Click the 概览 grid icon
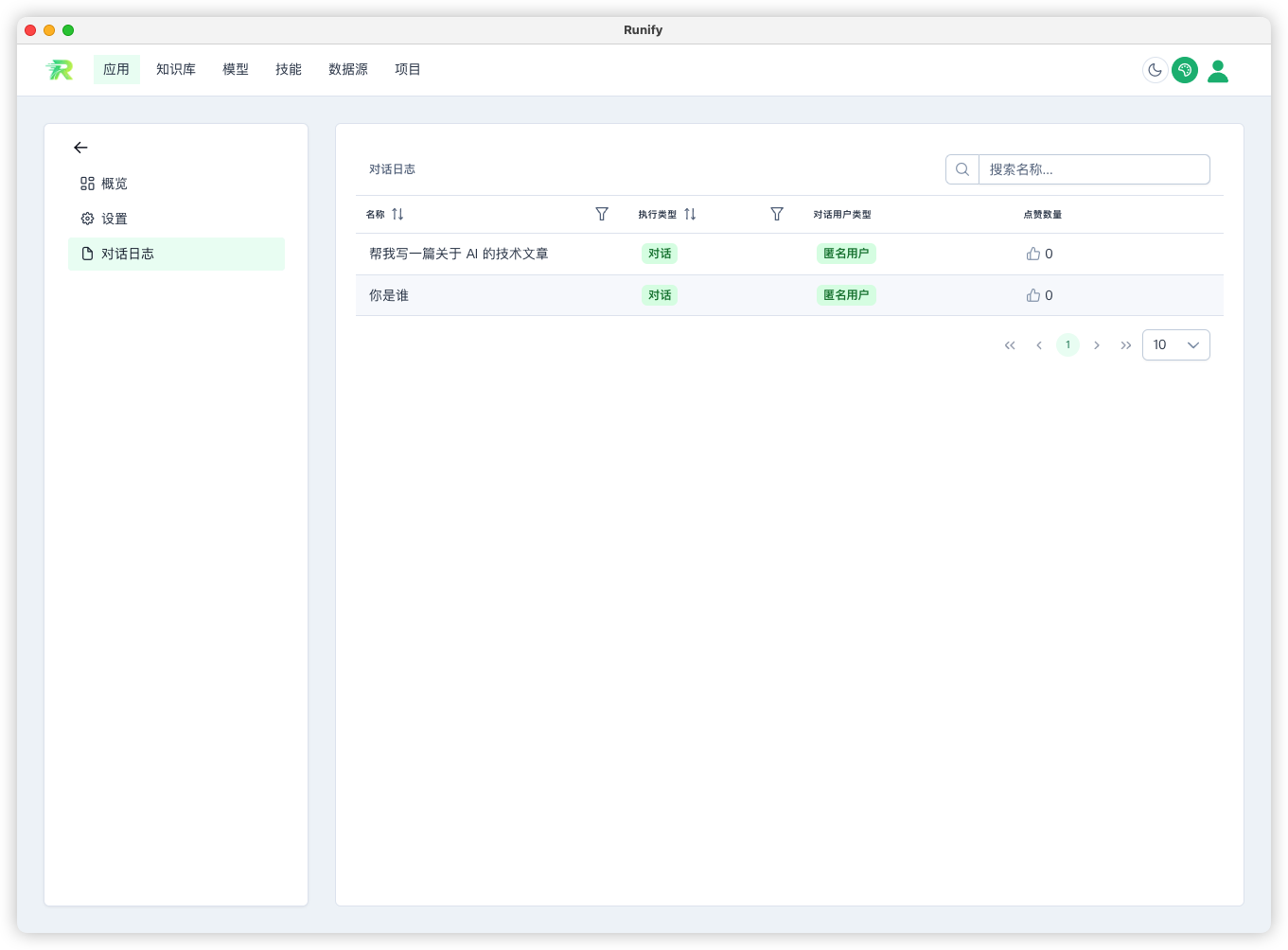1288x950 pixels. tap(87, 184)
